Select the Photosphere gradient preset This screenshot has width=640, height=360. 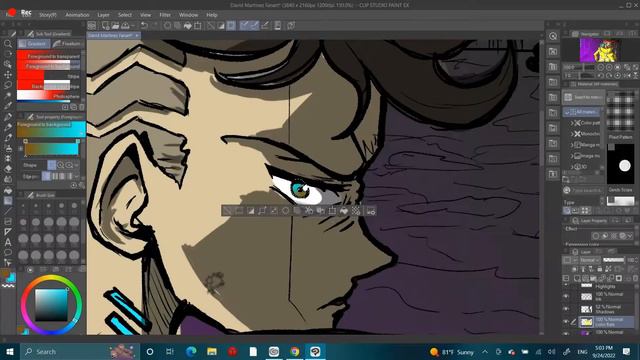pyautogui.click(x=49, y=96)
